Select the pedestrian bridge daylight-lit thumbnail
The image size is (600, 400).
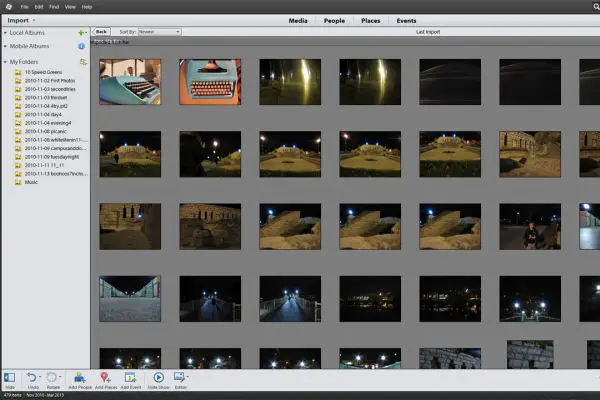coord(130,299)
